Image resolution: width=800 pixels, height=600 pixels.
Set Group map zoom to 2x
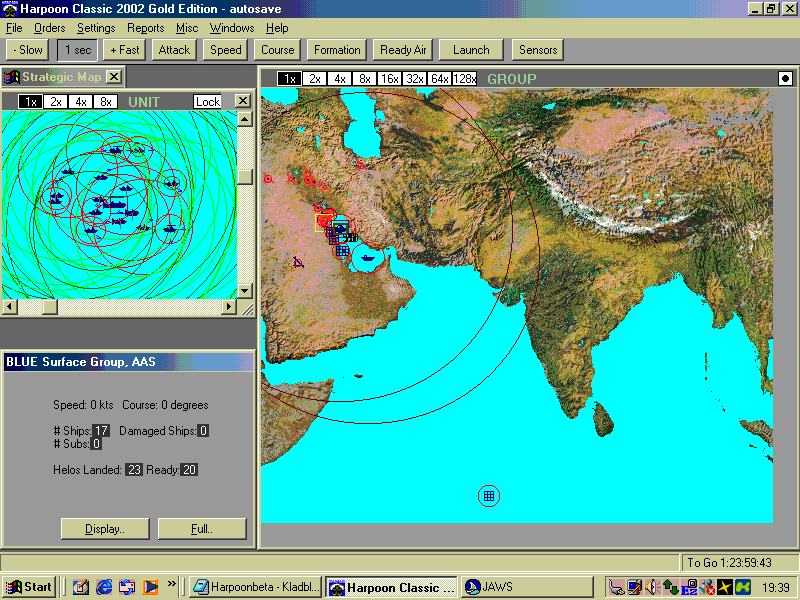[314, 79]
